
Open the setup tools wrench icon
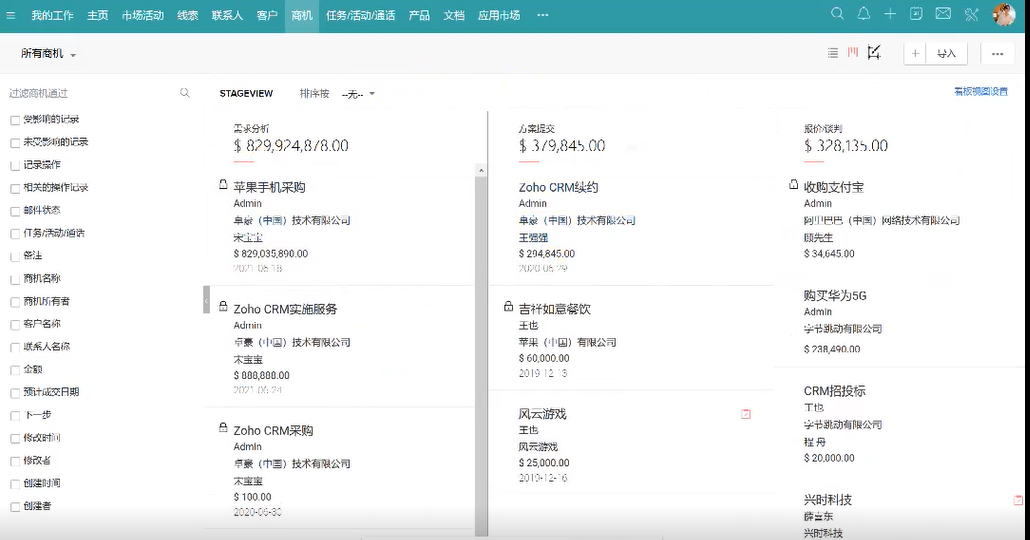coord(971,14)
